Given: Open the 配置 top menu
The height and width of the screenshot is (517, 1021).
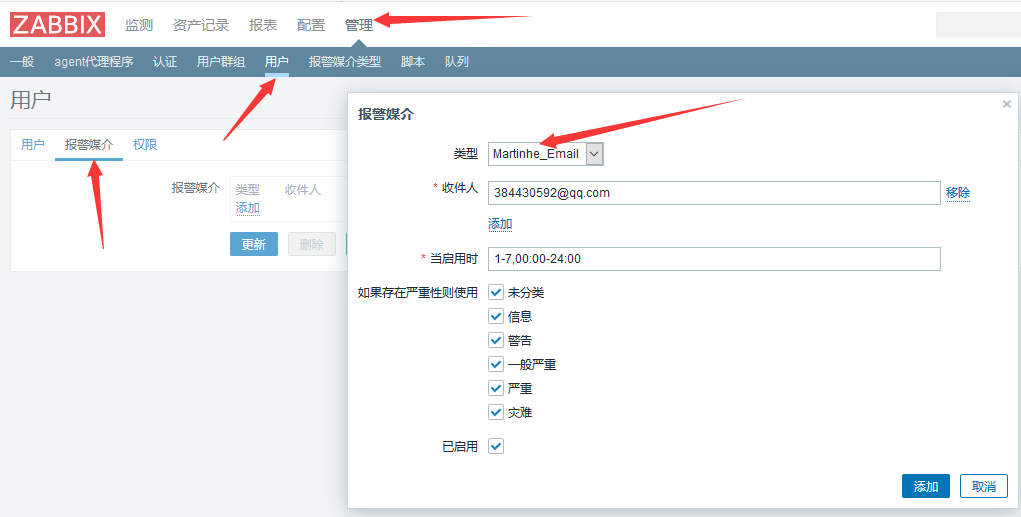Looking at the screenshot, I should [311, 25].
